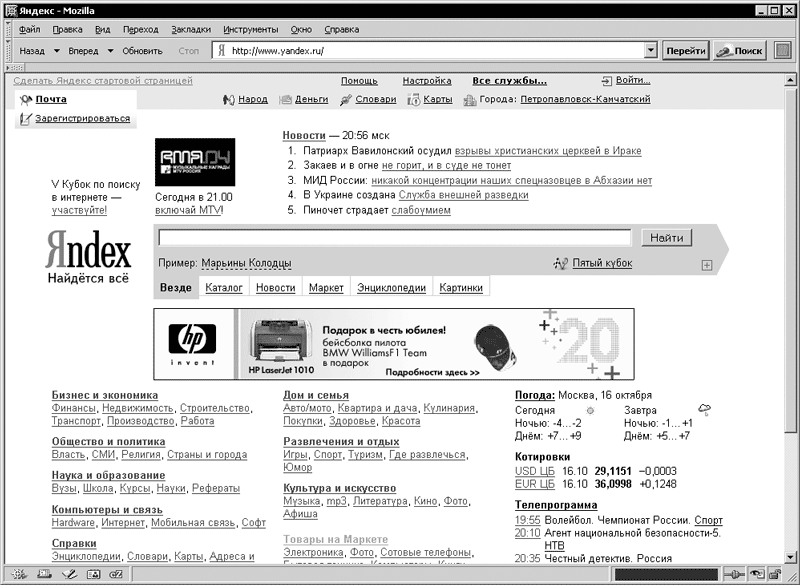Open the Назад history dropdown arrow
This screenshot has width=800, height=585.
click(x=57, y=51)
